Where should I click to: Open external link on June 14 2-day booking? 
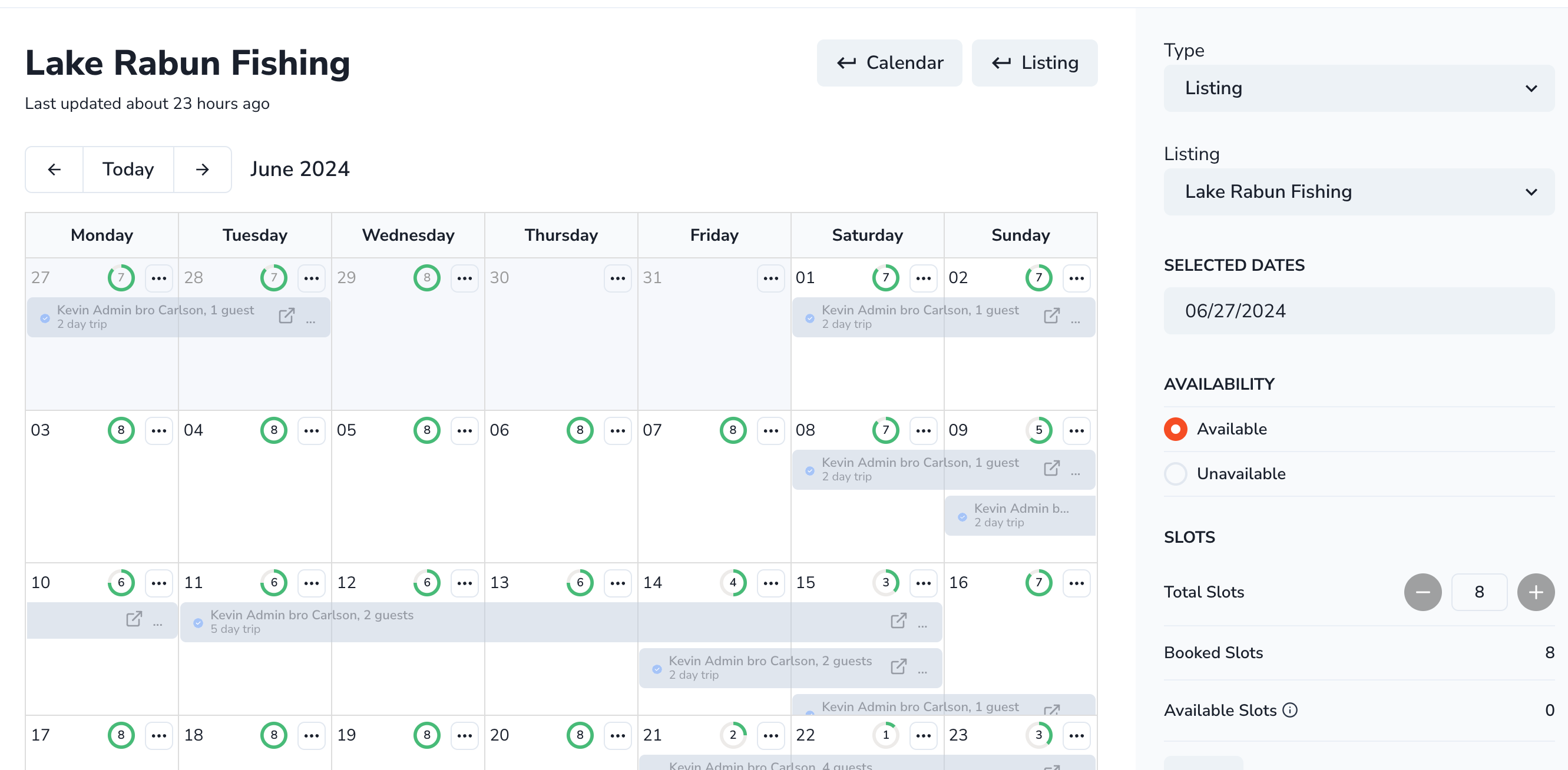(898, 666)
